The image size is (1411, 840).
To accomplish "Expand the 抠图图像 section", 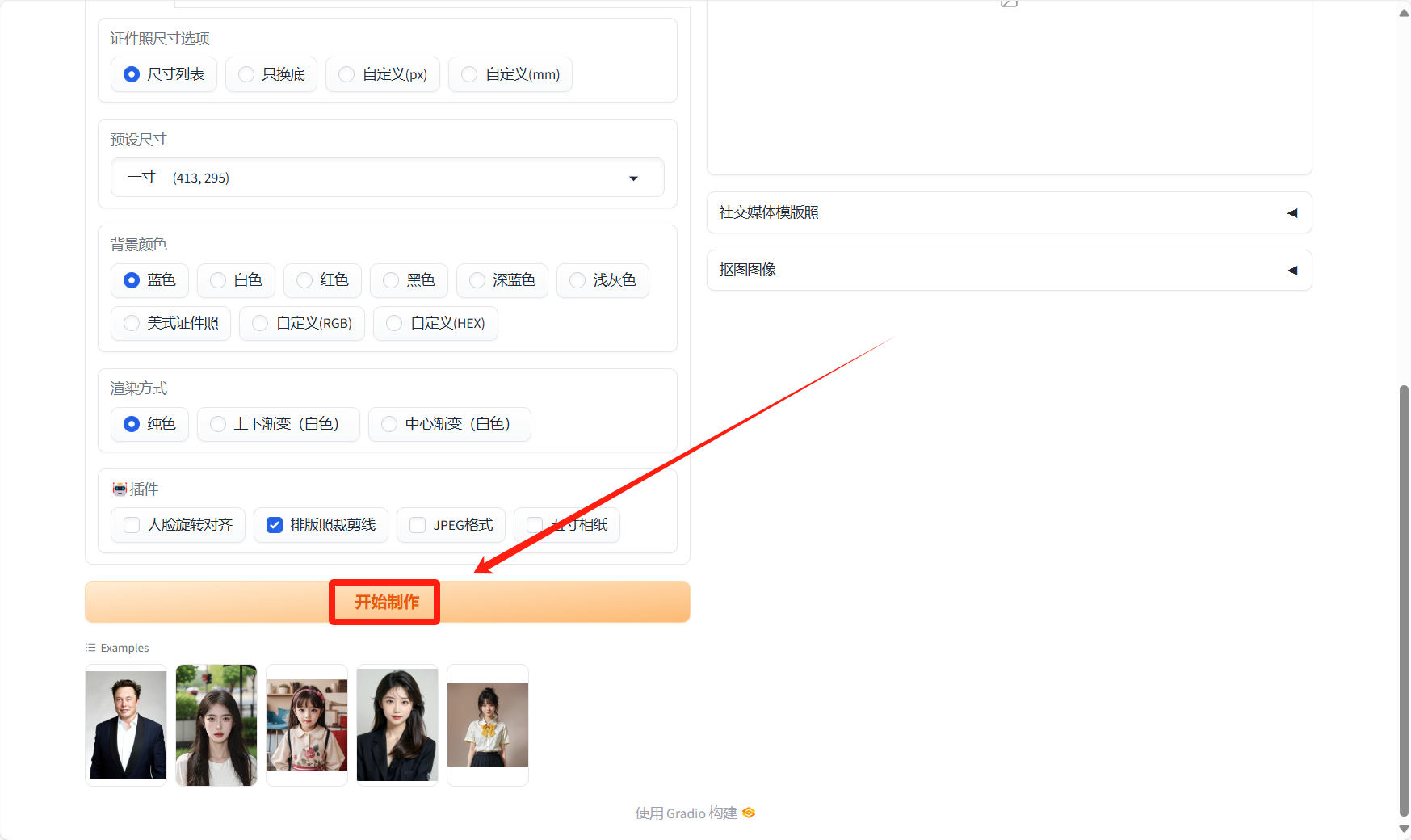I will pyautogui.click(x=1009, y=270).
